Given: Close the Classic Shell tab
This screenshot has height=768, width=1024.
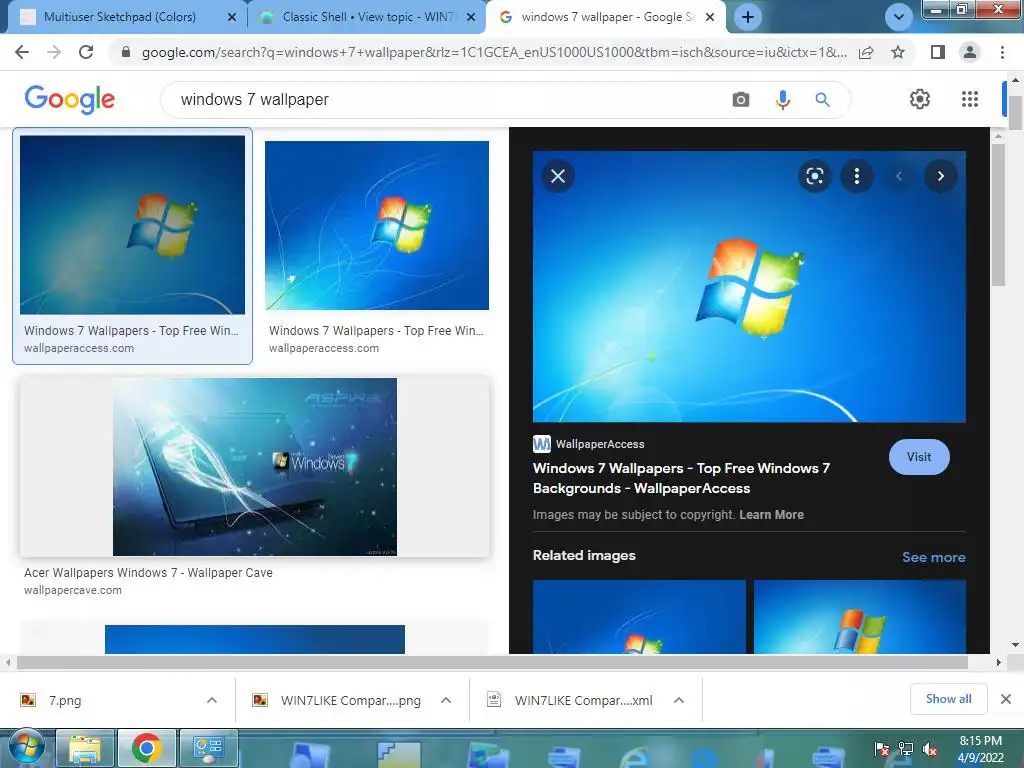Looking at the screenshot, I should (x=471, y=17).
